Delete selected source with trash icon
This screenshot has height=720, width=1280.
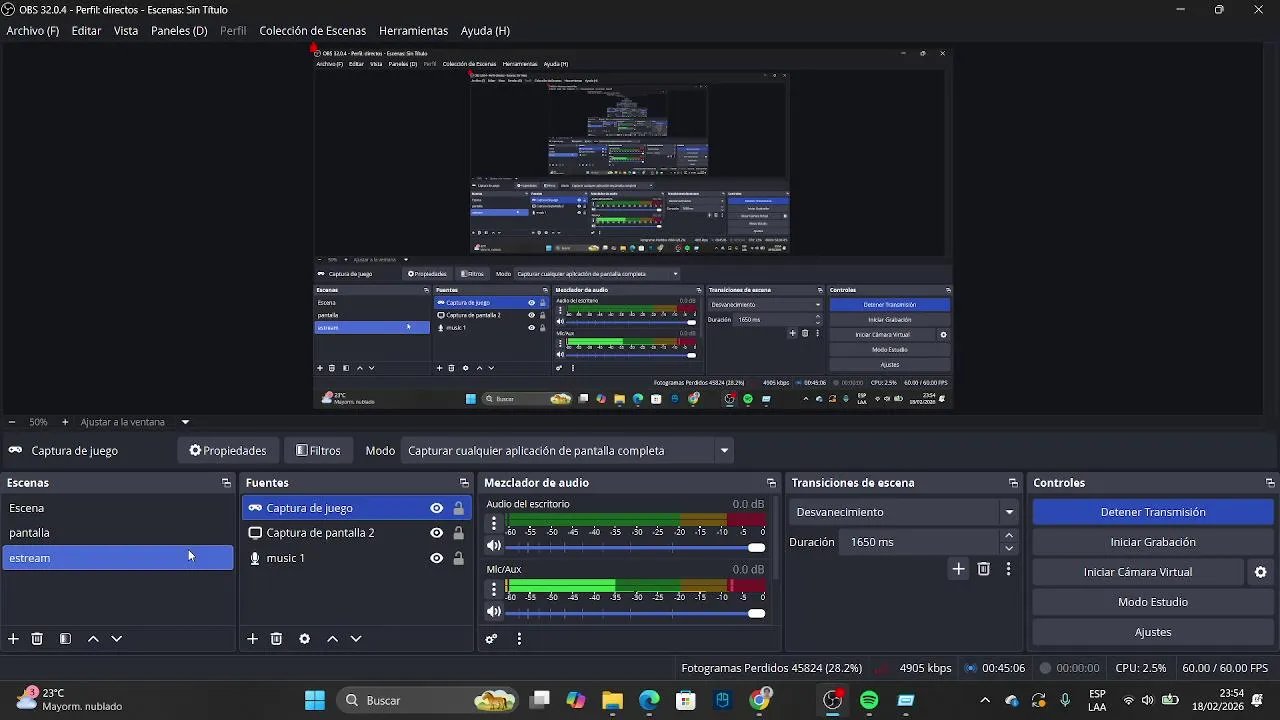tap(276, 639)
